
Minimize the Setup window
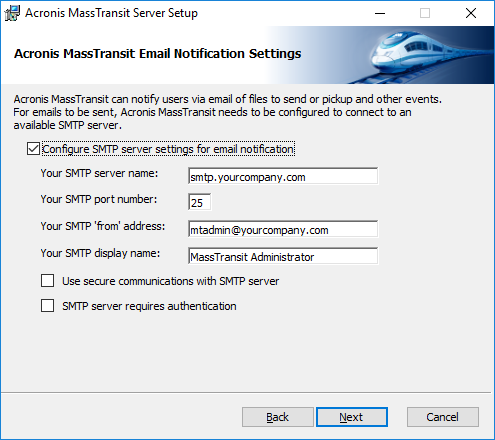click(x=380, y=13)
